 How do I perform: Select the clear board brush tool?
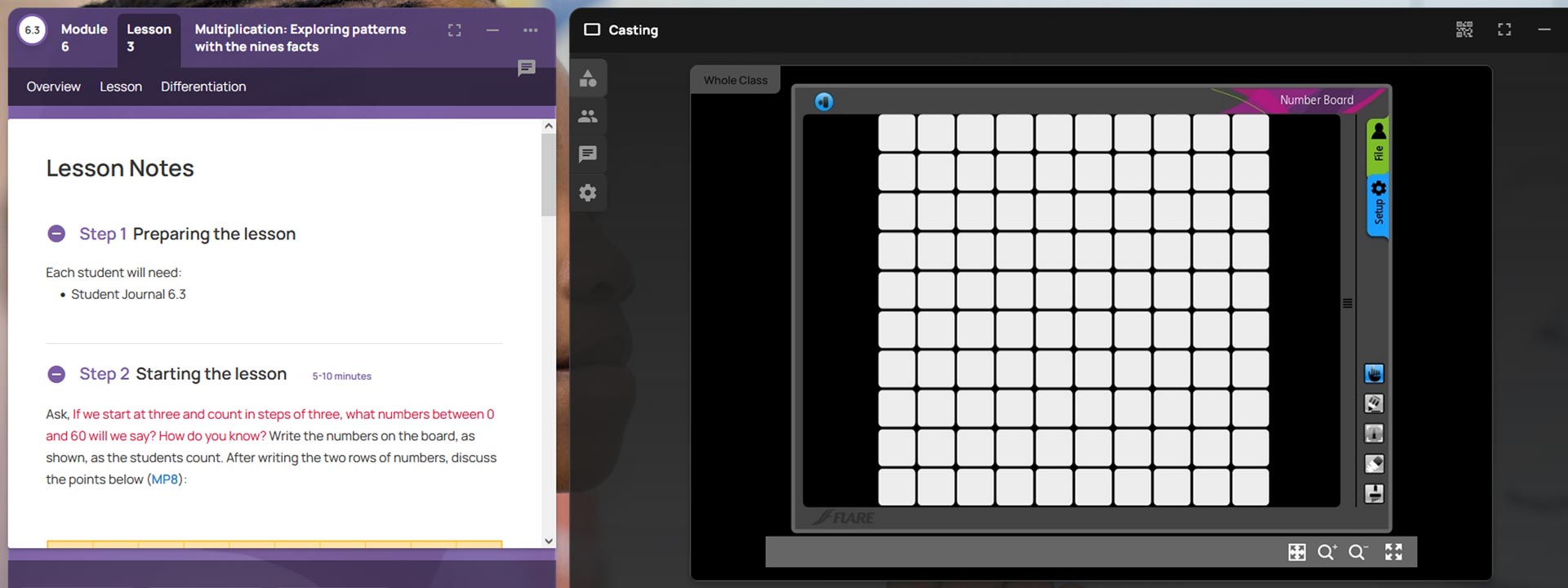(1374, 493)
